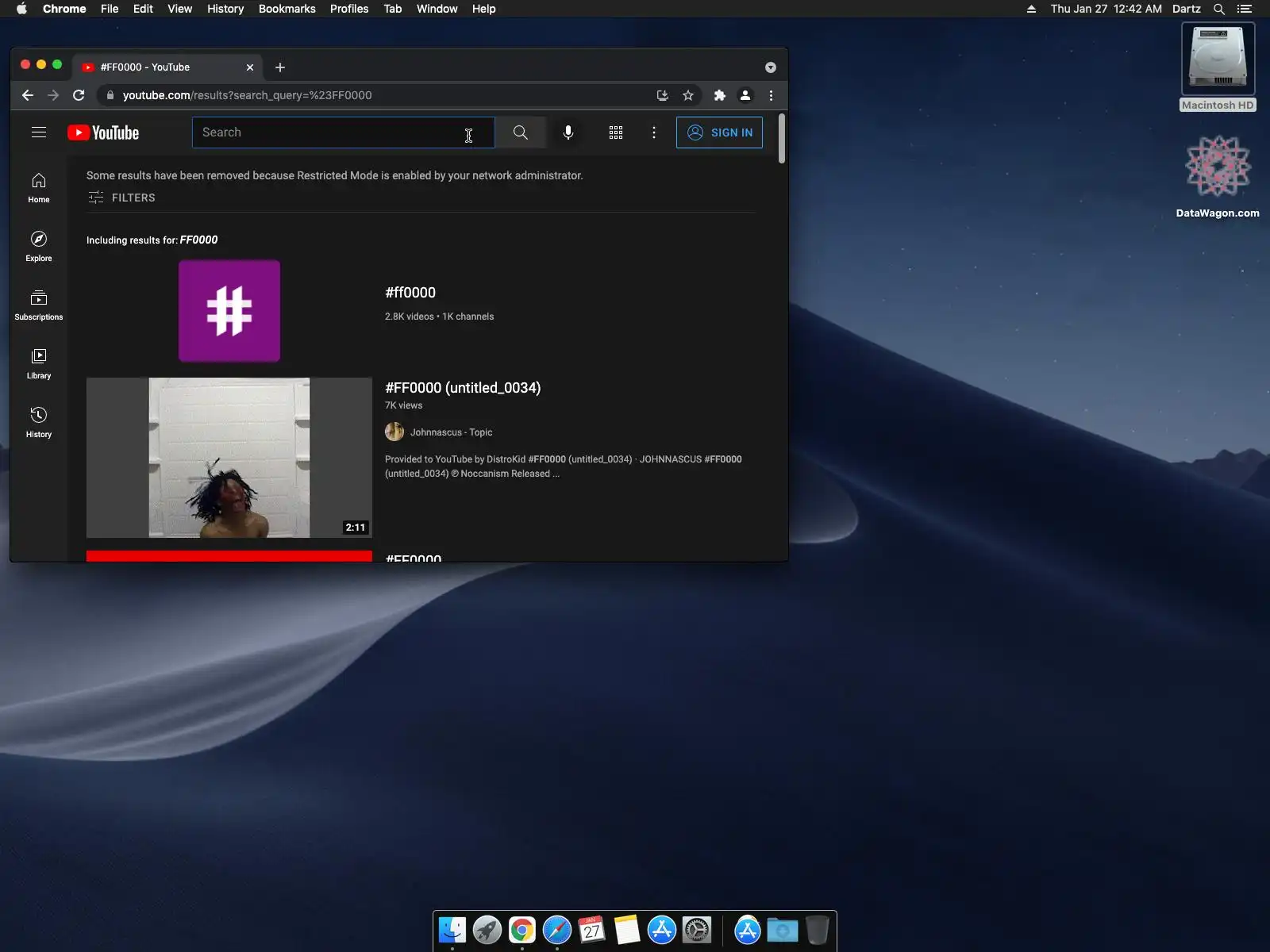Click the Johnnascus channel avatar
The height and width of the screenshot is (952, 1270).
[394, 432]
